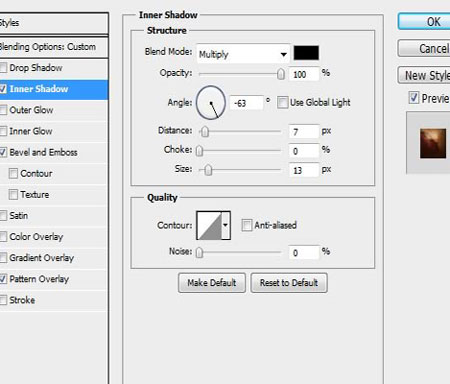The image size is (450, 384).
Task: Click the Cancel button
Action: 424,49
